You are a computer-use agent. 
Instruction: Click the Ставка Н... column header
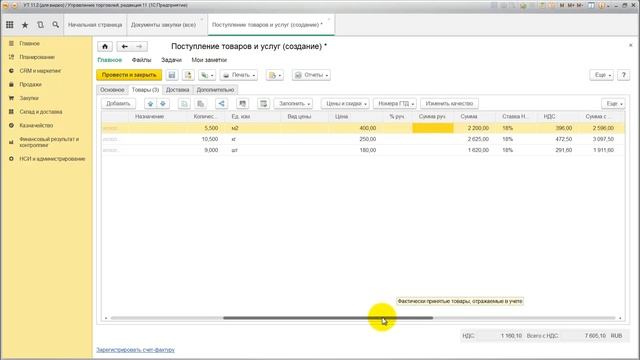[515, 117]
